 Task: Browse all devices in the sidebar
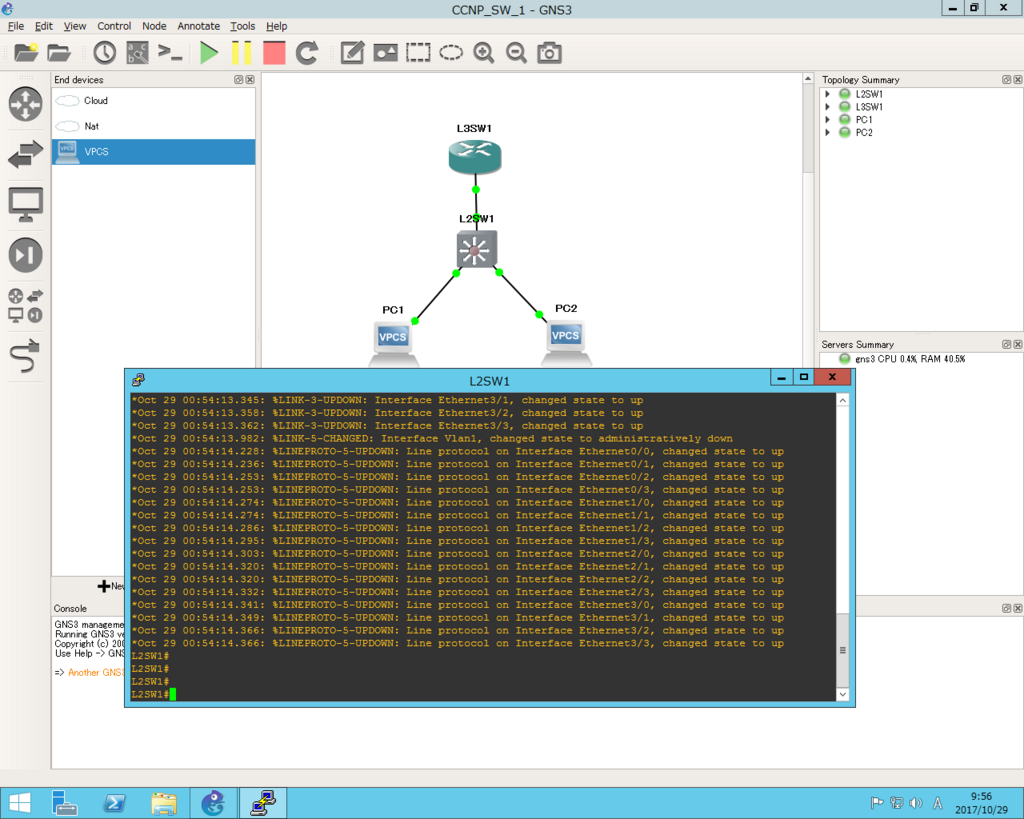(x=25, y=305)
